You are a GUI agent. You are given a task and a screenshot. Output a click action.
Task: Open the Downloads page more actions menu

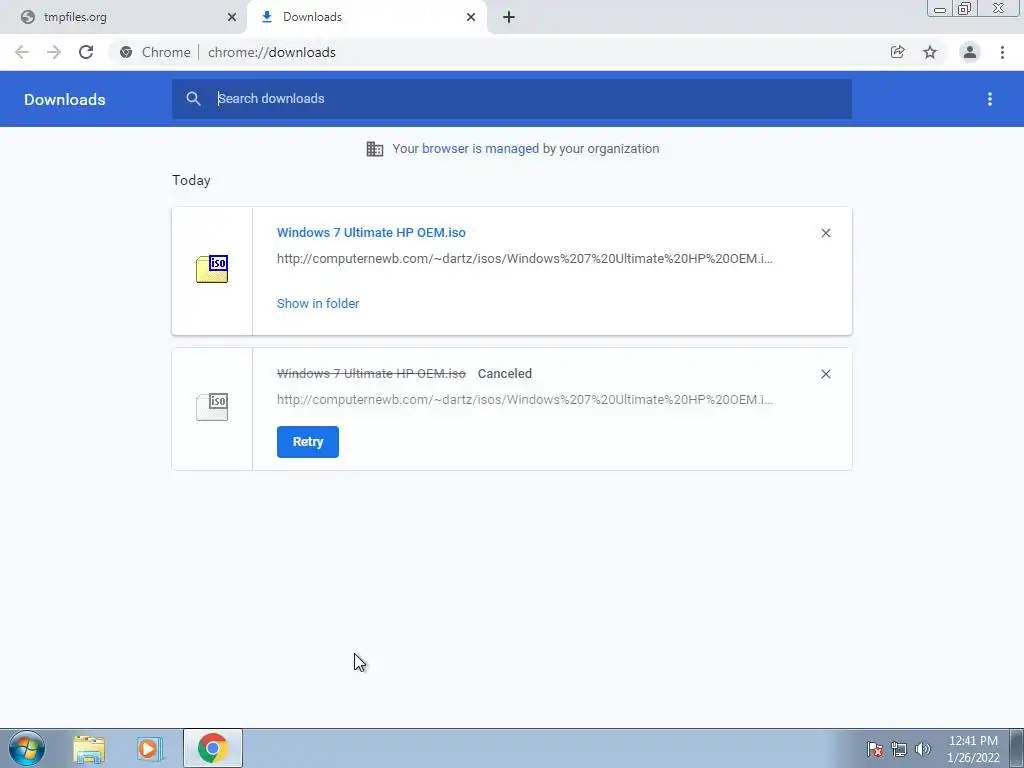click(990, 99)
